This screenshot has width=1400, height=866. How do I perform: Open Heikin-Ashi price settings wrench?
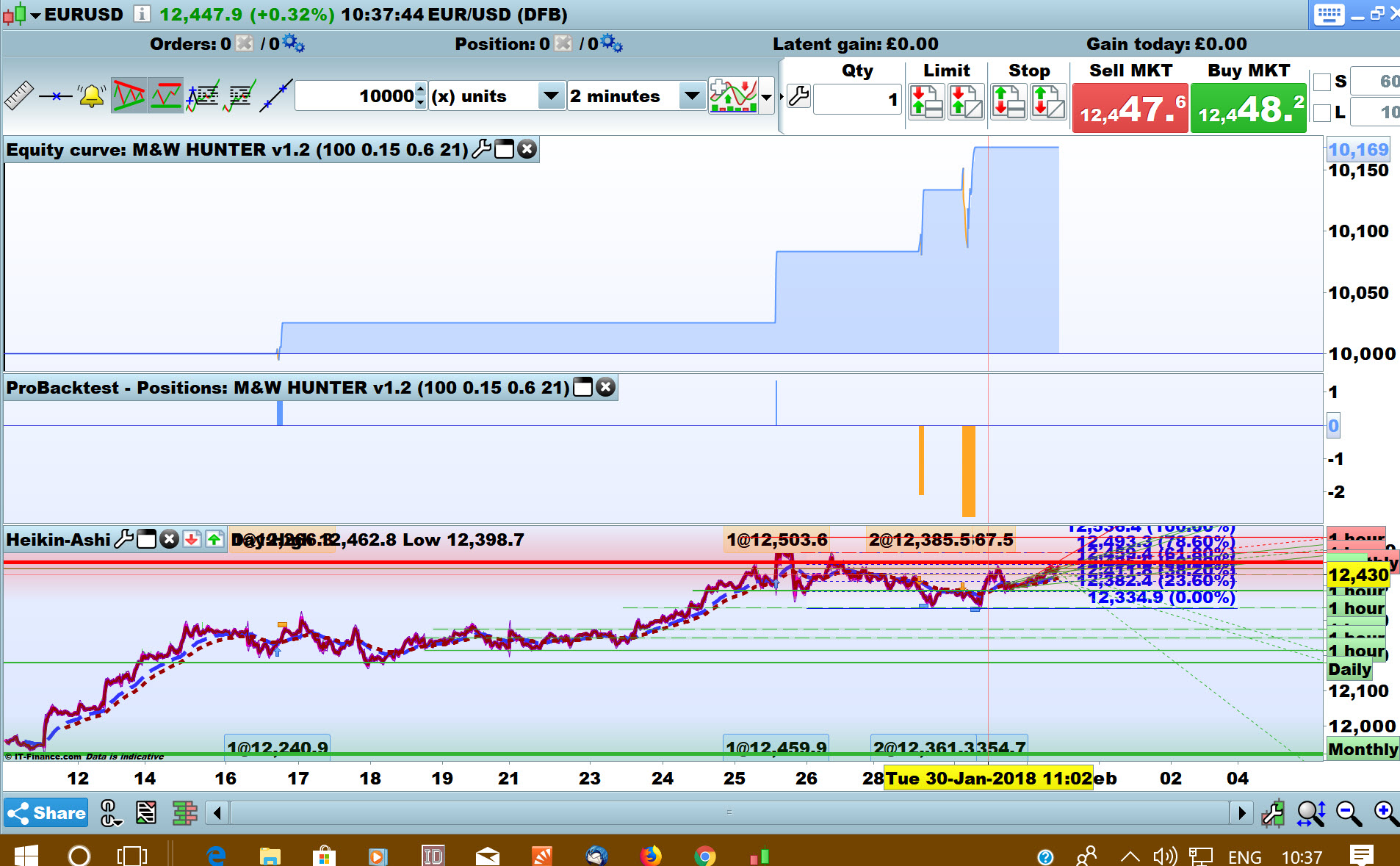pos(124,539)
